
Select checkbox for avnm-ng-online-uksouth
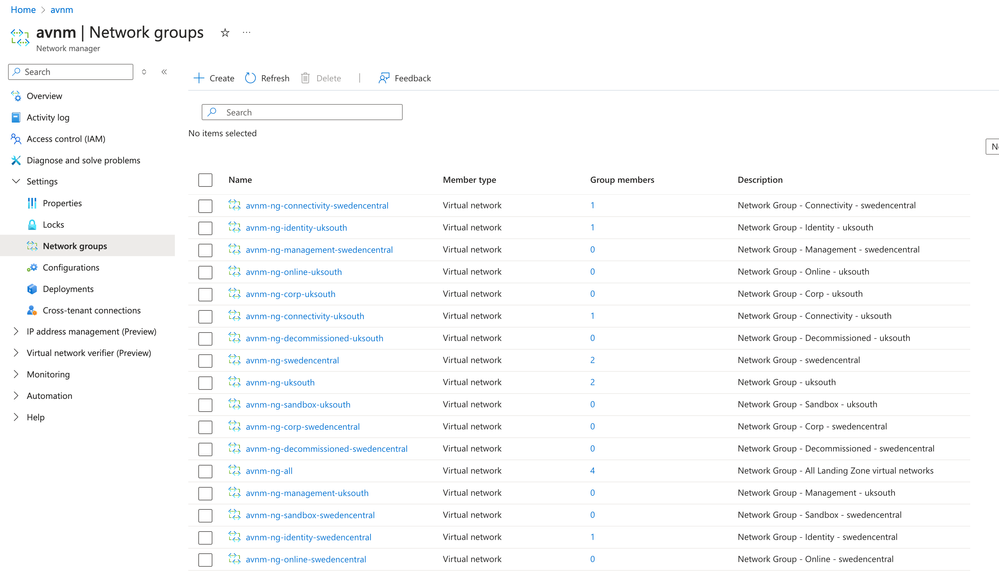click(205, 272)
